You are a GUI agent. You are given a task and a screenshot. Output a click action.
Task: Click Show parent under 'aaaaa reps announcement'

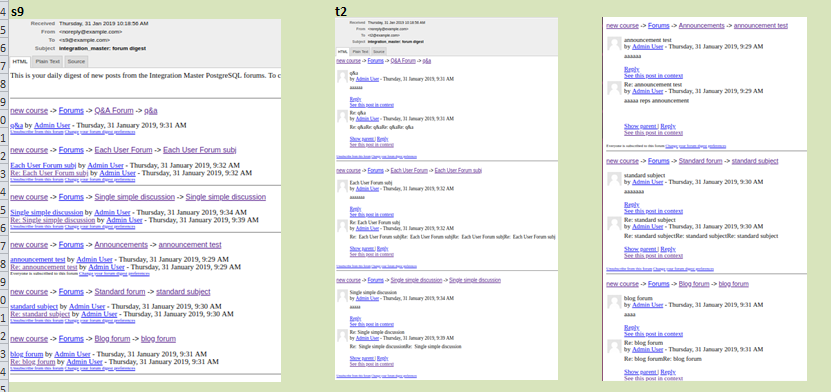[x=641, y=126]
